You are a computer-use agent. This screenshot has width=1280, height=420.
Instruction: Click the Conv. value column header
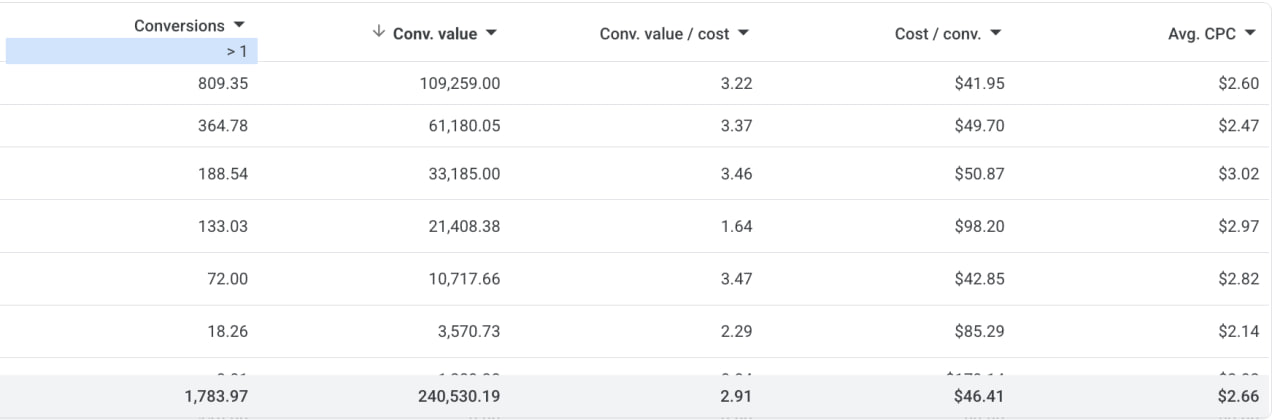point(435,34)
